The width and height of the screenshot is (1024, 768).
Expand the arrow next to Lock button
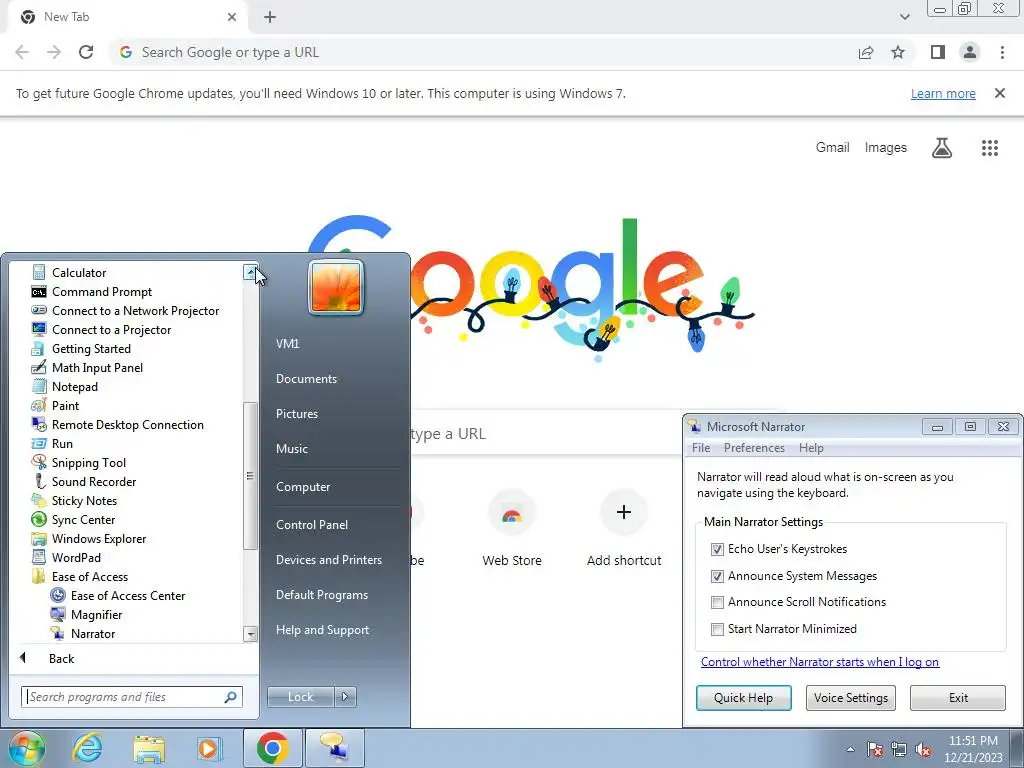345,697
